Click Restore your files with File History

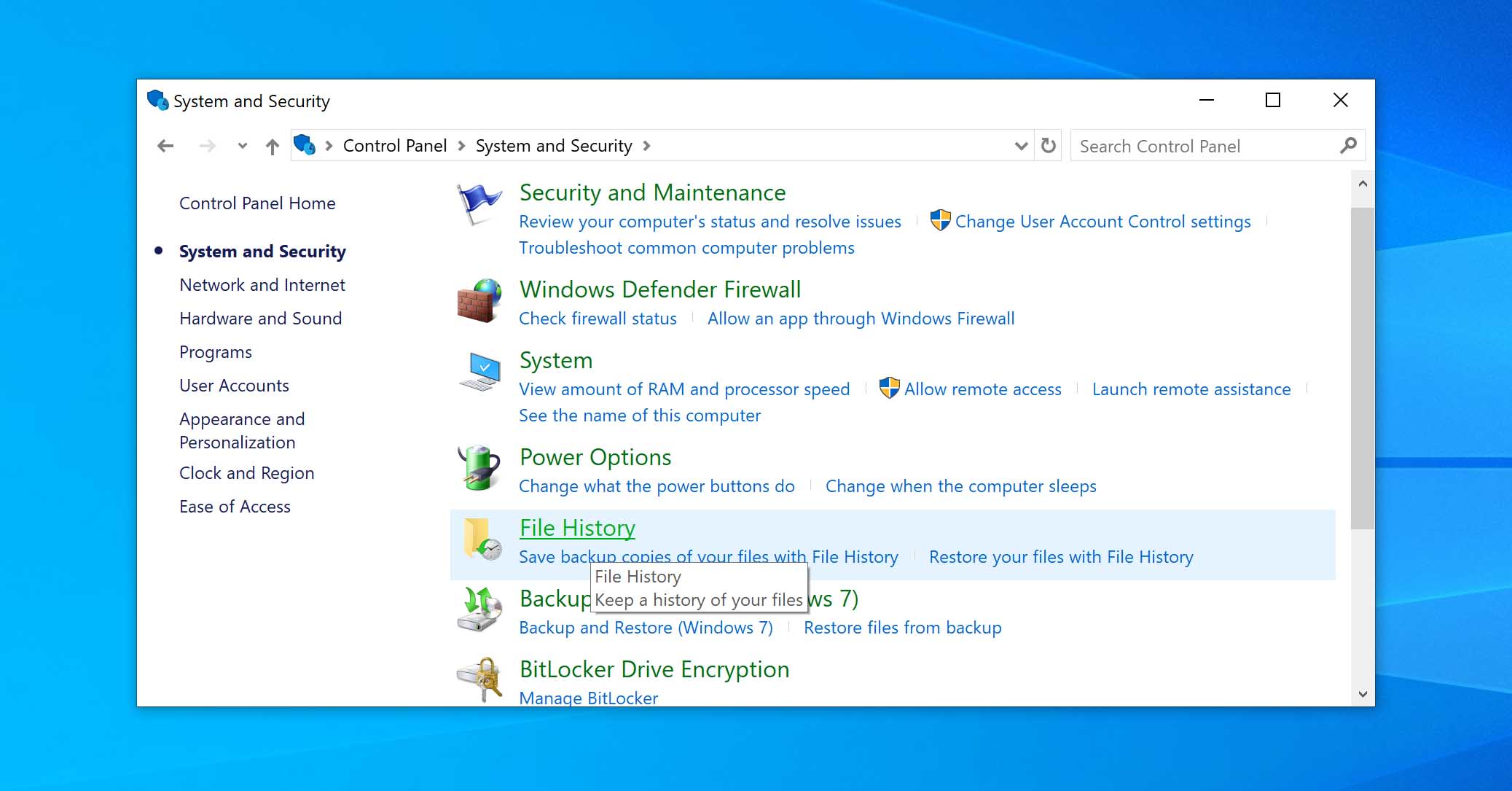point(1061,557)
